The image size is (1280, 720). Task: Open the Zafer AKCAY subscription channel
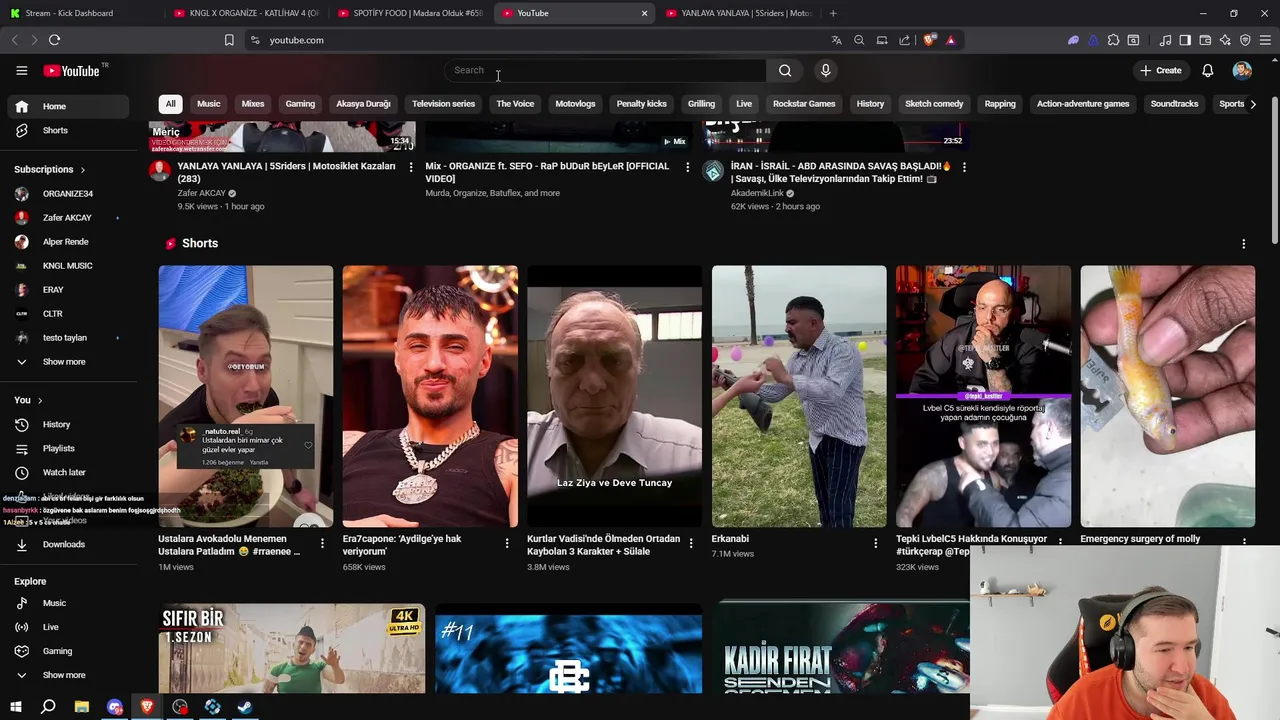tap(69, 217)
